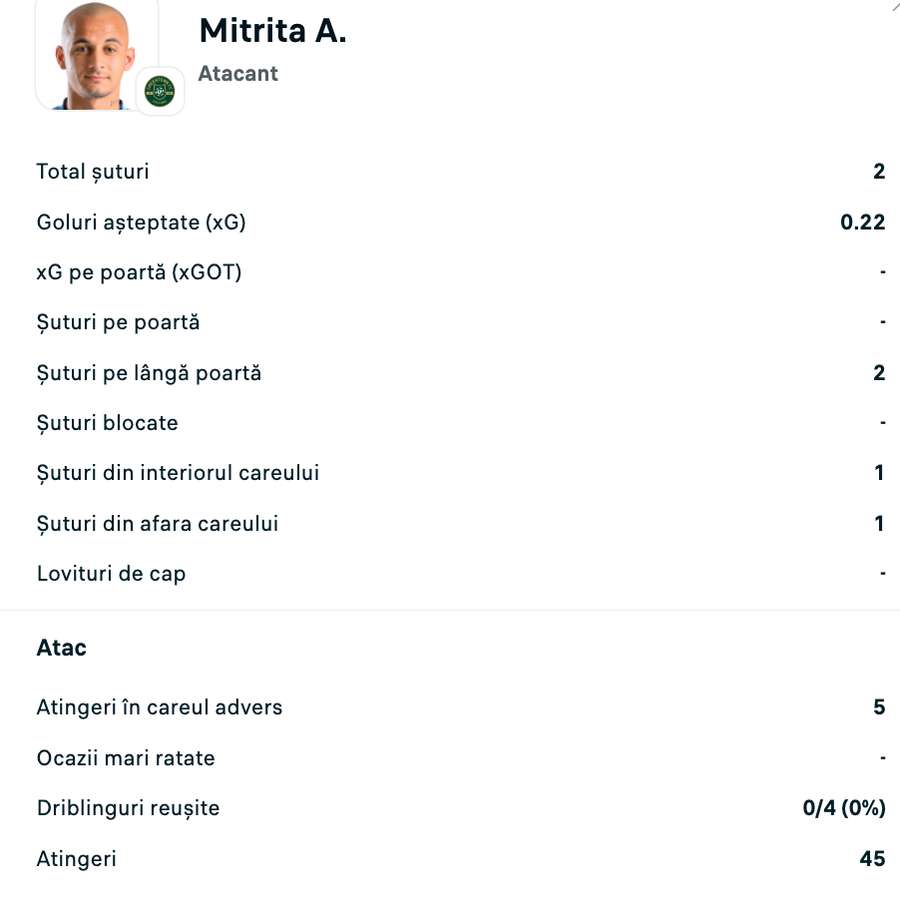Viewport: 900px width, 912px height.
Task: Select the Șuturi pe lângă poartă value 2
Action: [878, 372]
